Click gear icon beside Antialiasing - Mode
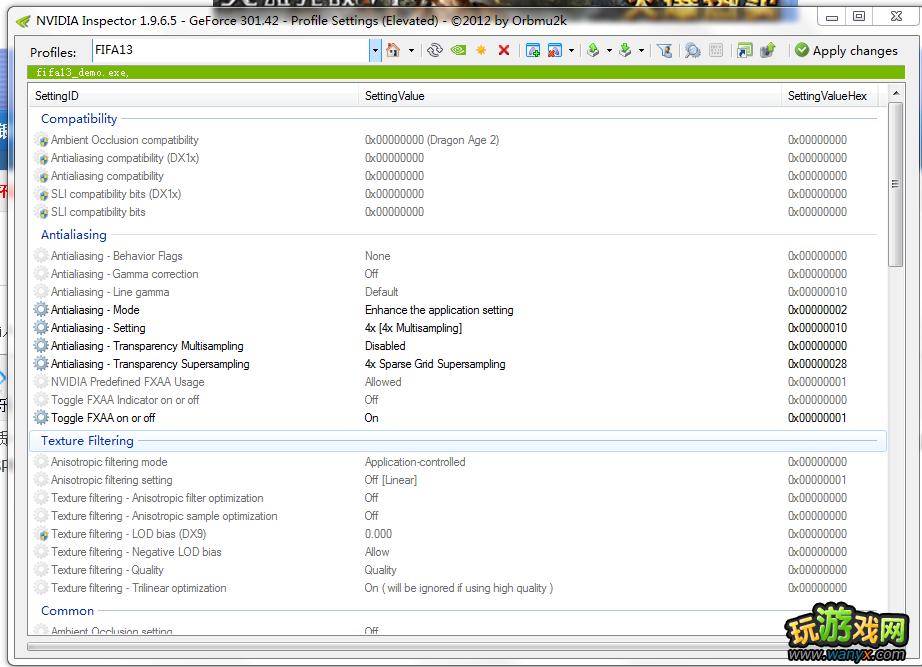The width and height of the screenshot is (922, 667). coord(41,309)
